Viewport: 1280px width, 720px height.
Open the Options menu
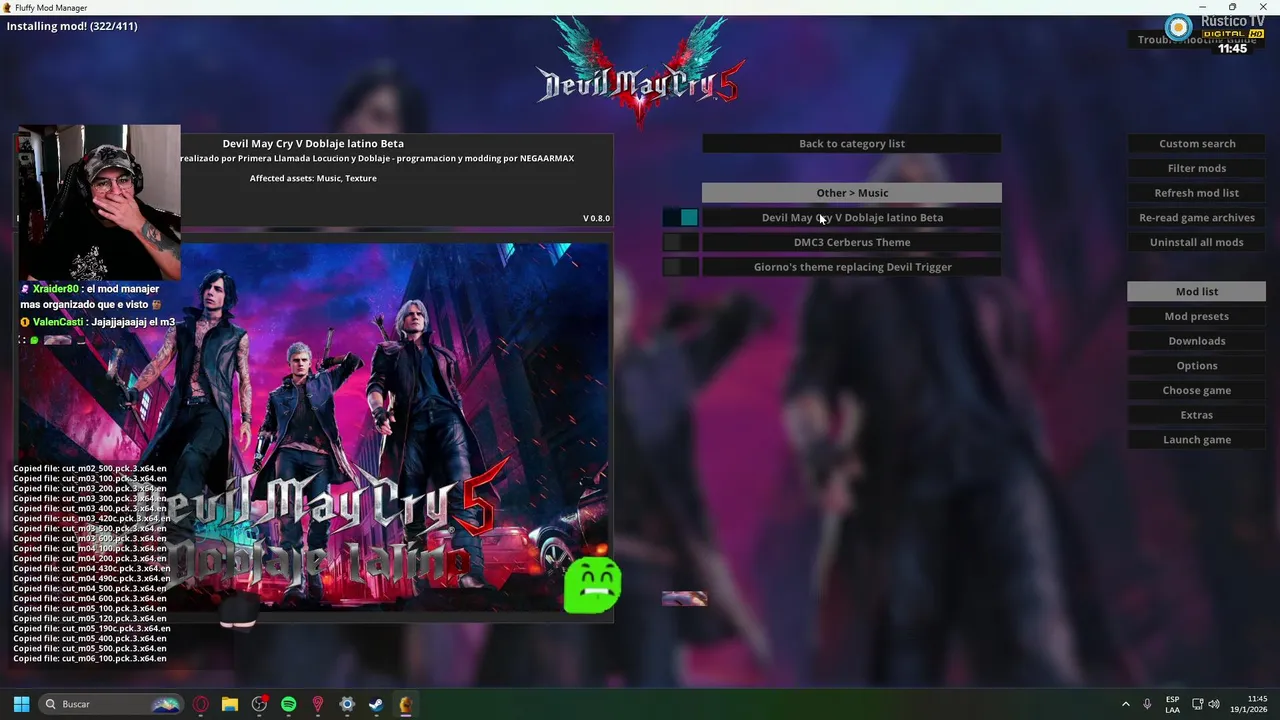point(1197,365)
